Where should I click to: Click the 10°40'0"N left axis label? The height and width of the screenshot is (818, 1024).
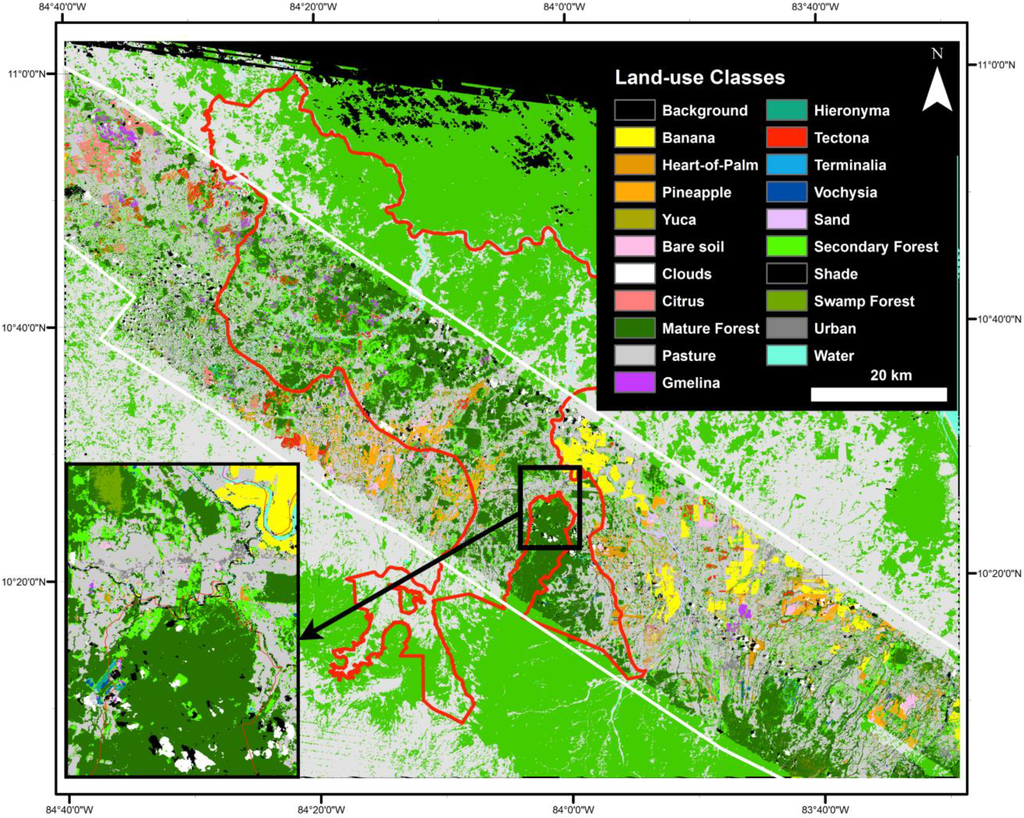point(30,328)
